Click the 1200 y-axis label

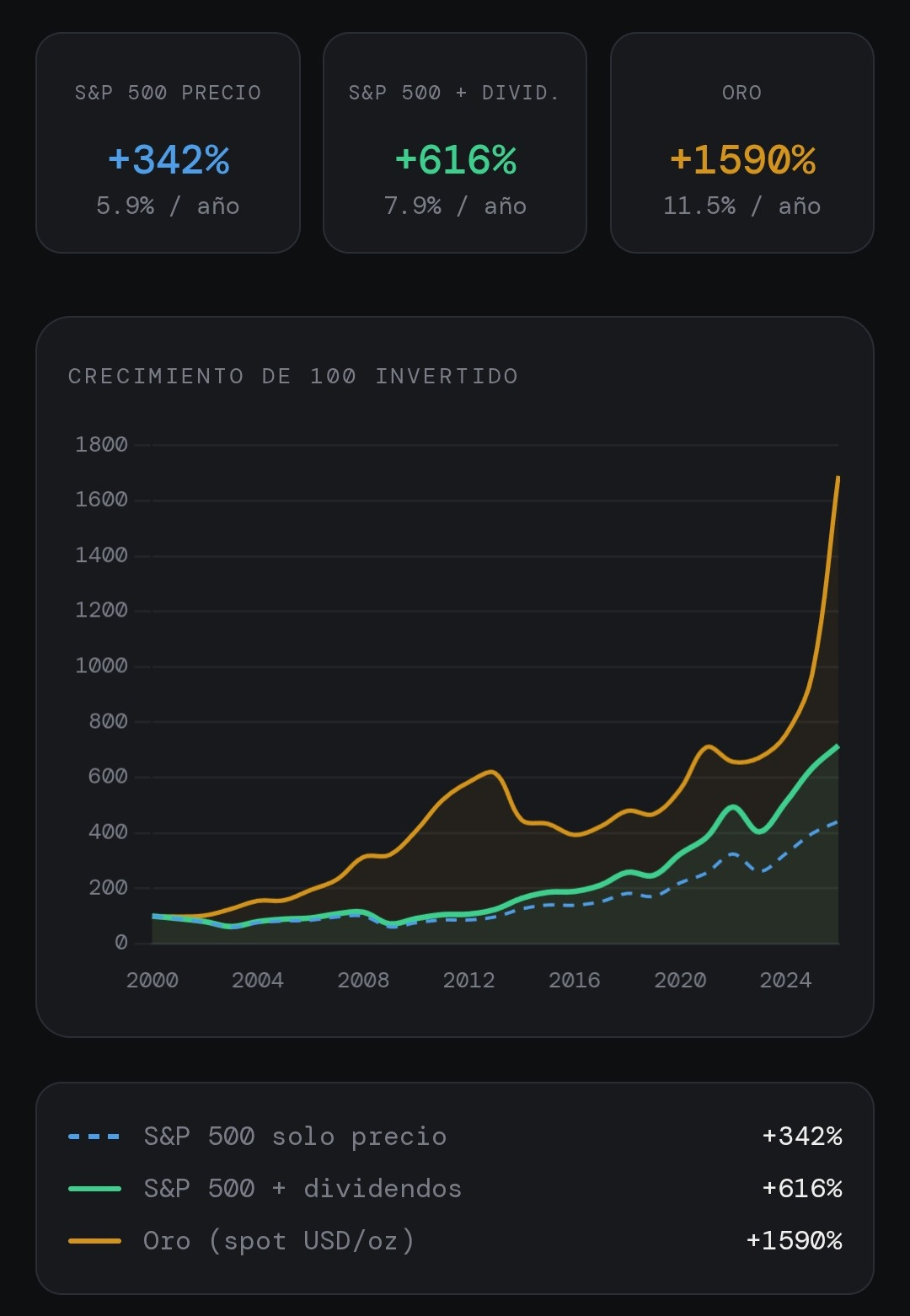(x=102, y=610)
